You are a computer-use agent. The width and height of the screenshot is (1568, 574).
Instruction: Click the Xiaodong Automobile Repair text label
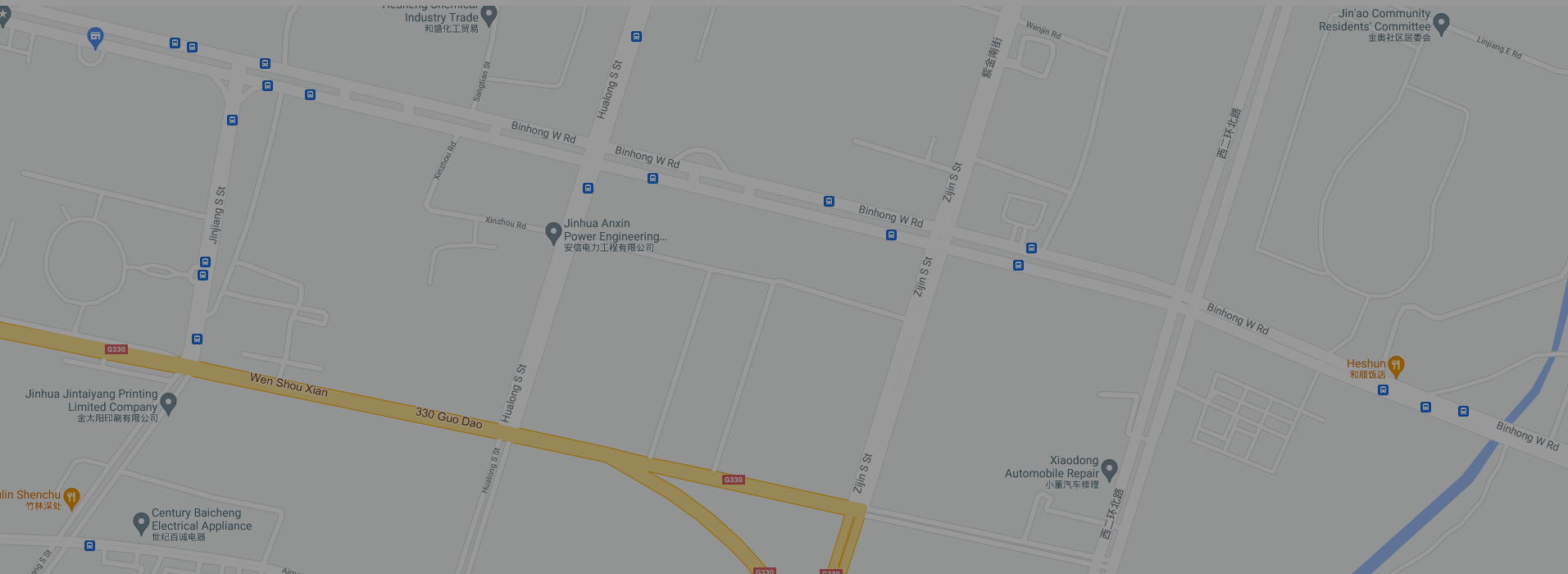pyautogui.click(x=1052, y=467)
